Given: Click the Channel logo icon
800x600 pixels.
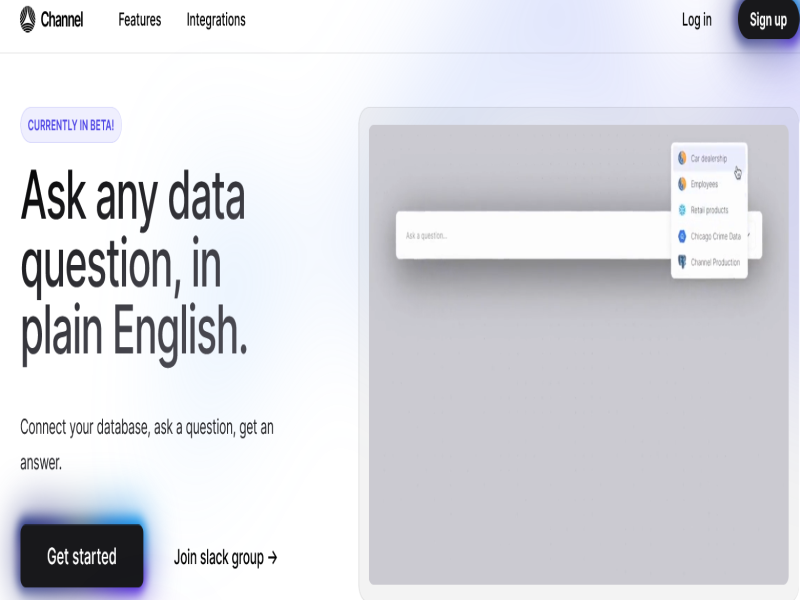Looking at the screenshot, I should 28,20.
